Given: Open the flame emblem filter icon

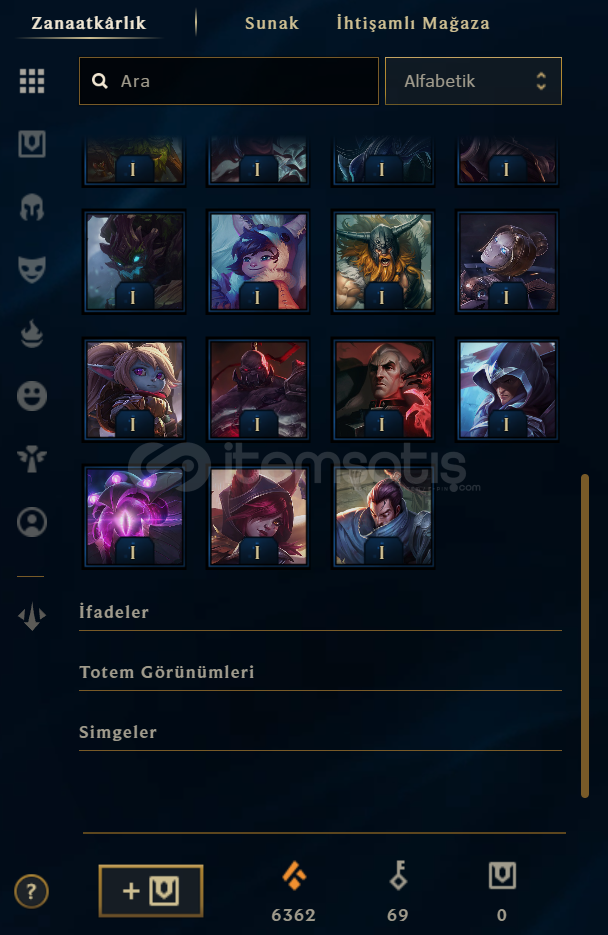Looking at the screenshot, I should (x=32, y=333).
